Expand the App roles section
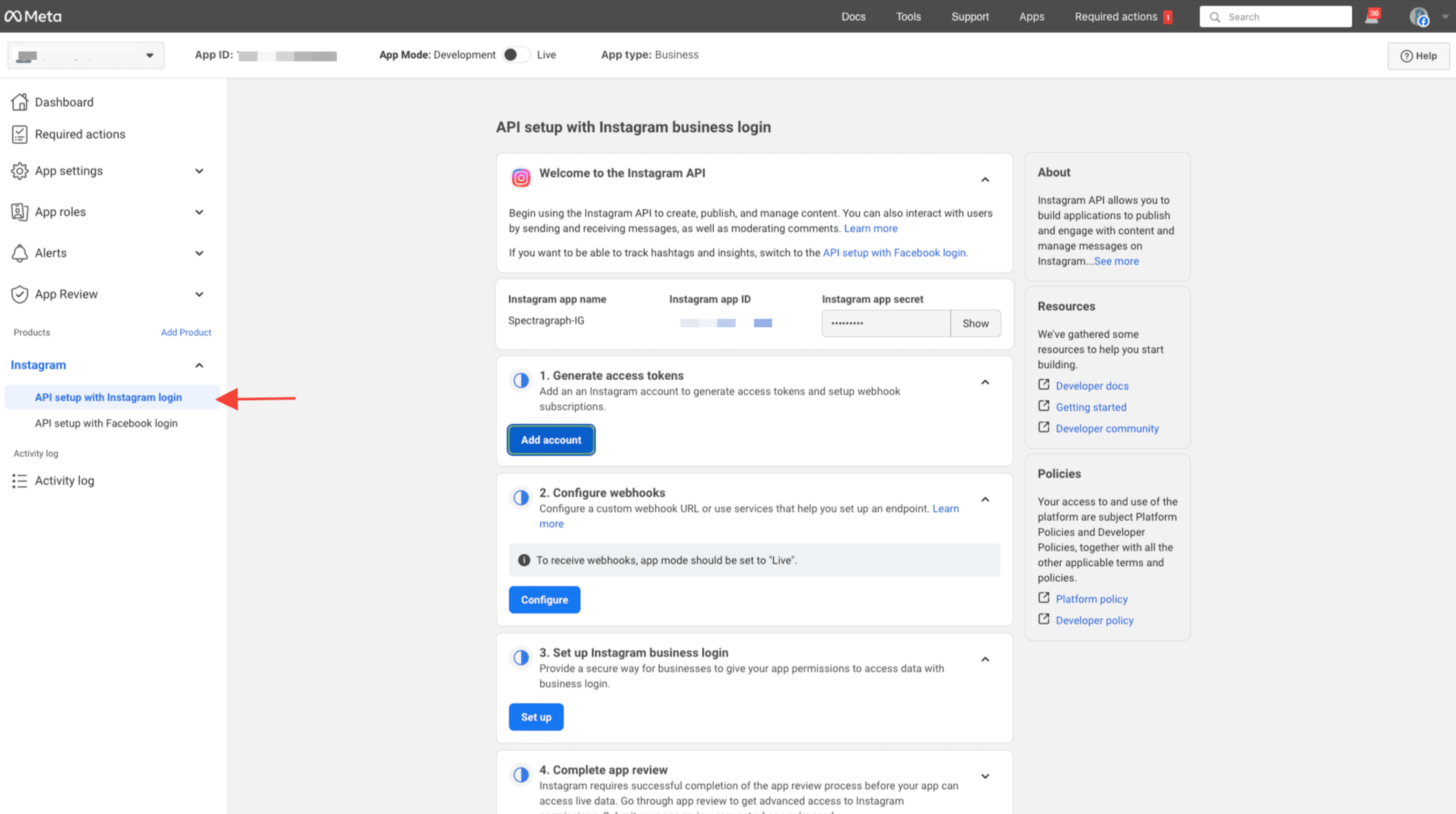The height and width of the screenshot is (814, 1456). 199,212
